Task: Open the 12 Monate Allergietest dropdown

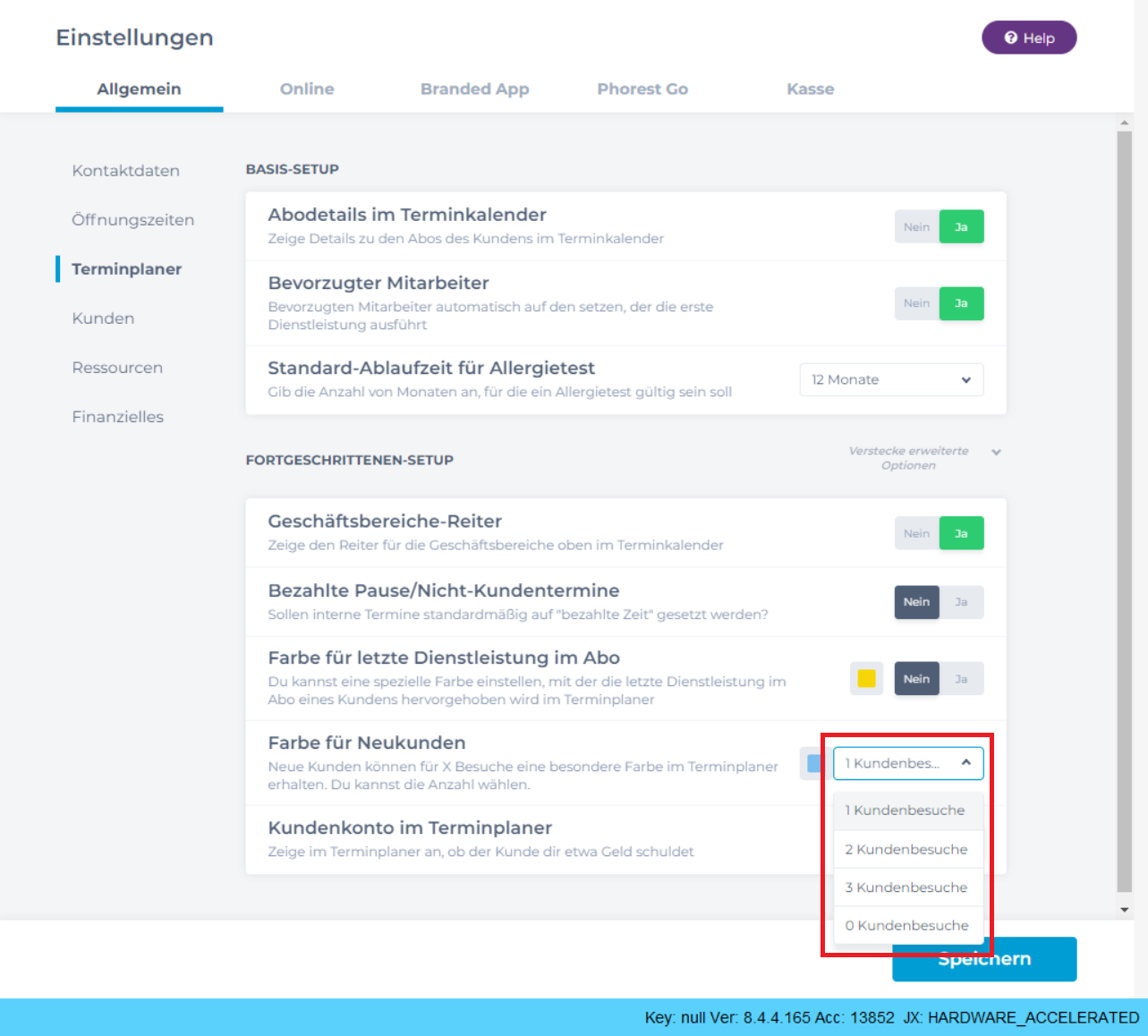Action: click(x=891, y=379)
